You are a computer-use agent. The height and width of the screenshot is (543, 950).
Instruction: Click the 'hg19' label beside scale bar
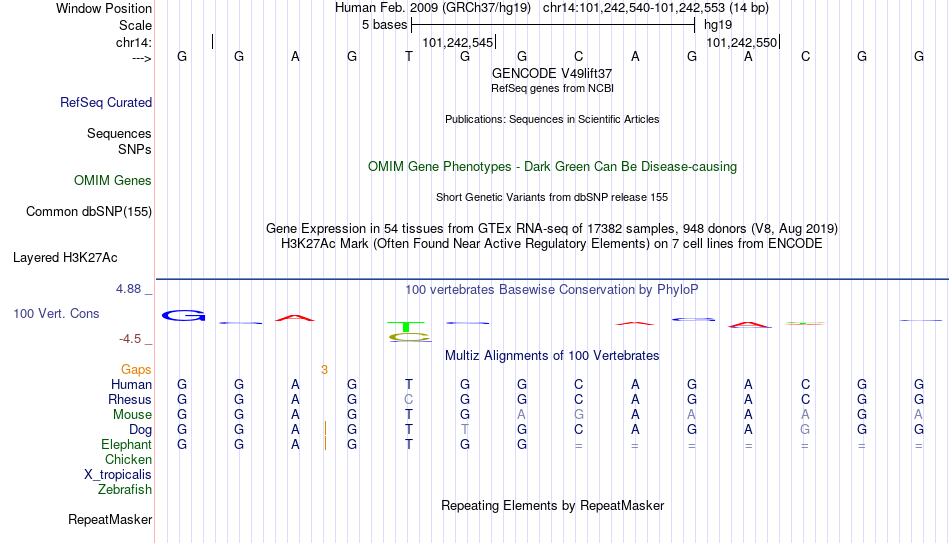[718, 25]
